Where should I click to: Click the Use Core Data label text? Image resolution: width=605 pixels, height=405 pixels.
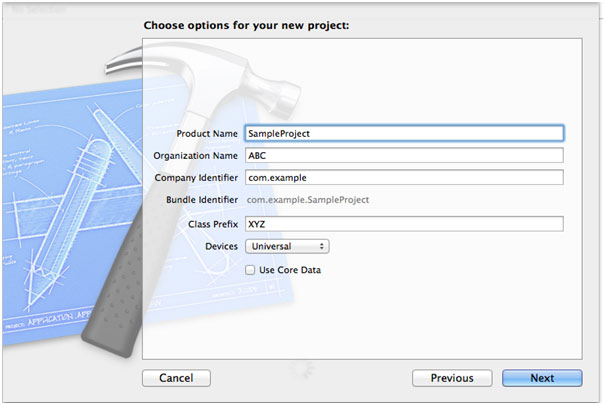pos(290,270)
